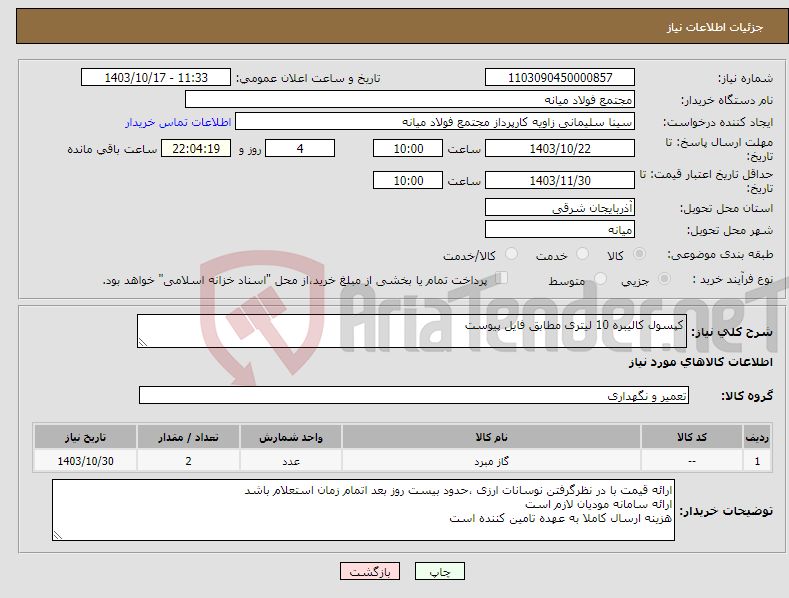Click the need date cell 1403/10/30
Image resolution: width=789 pixels, height=598 pixels.
[86, 461]
